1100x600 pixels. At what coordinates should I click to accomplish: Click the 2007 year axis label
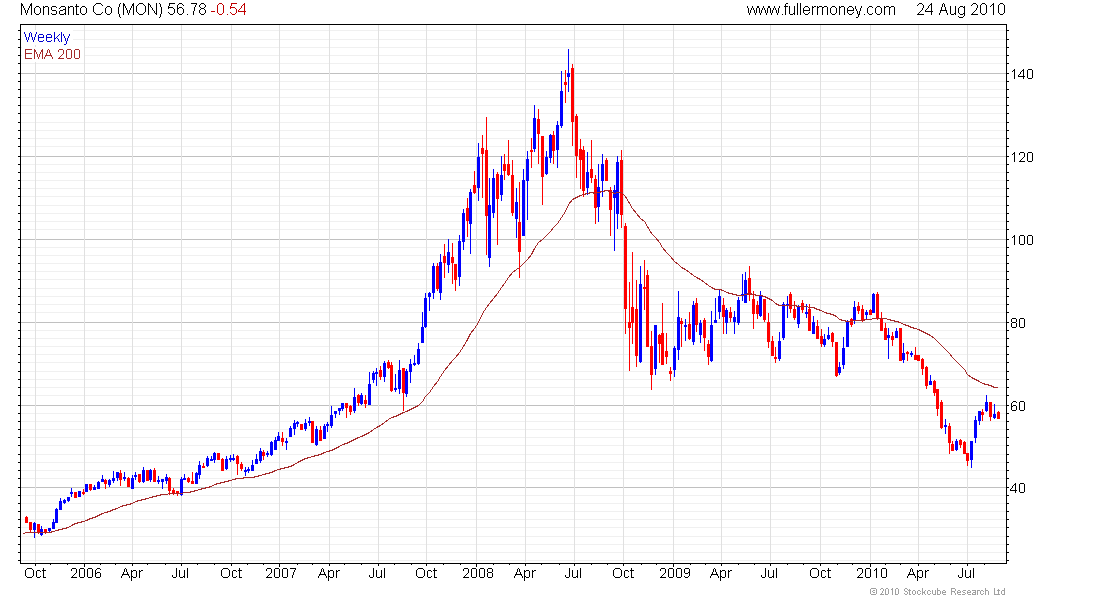point(281,573)
